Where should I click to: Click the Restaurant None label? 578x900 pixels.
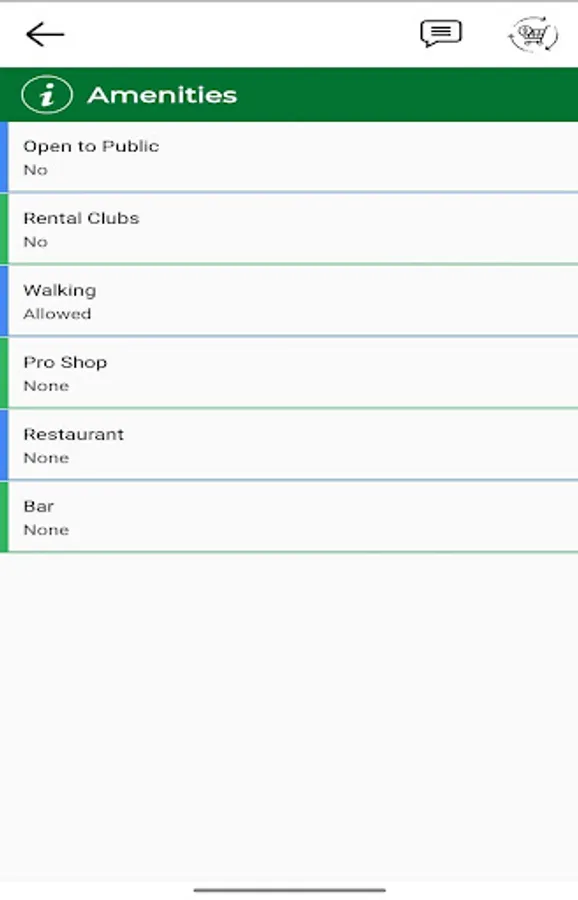pos(46,457)
